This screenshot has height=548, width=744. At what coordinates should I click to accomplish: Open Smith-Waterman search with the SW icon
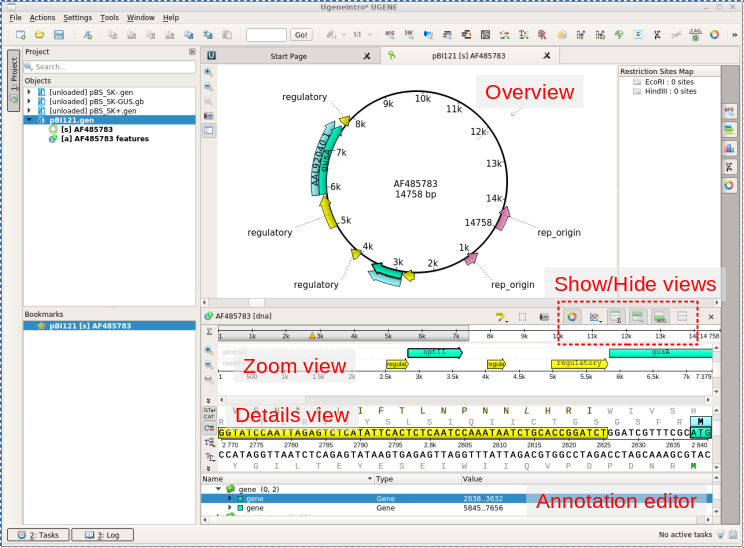[409, 35]
